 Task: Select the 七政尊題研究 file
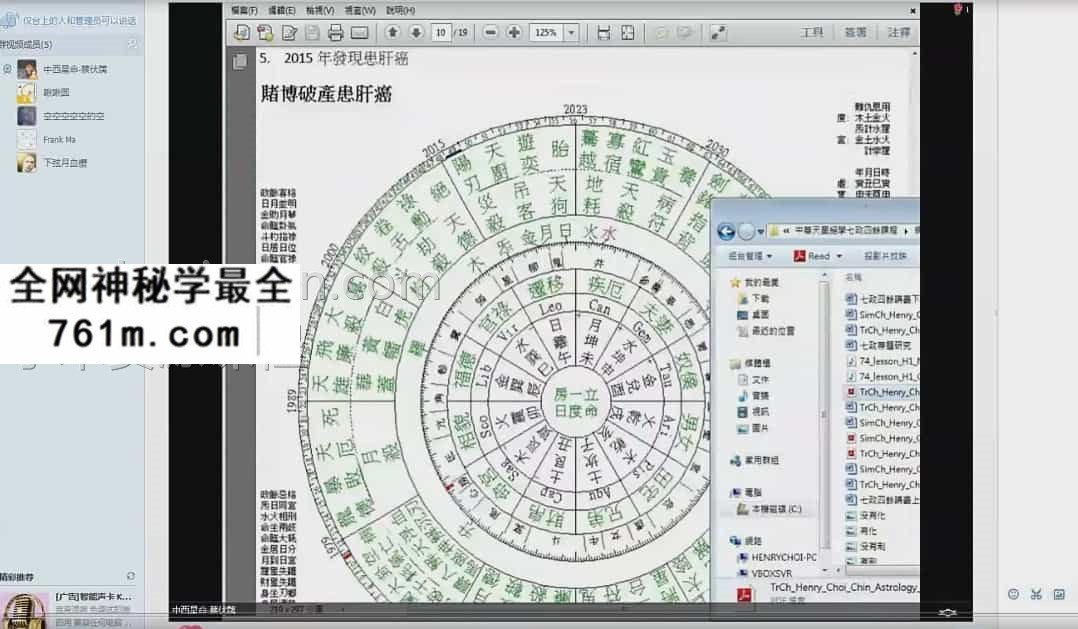(x=879, y=345)
